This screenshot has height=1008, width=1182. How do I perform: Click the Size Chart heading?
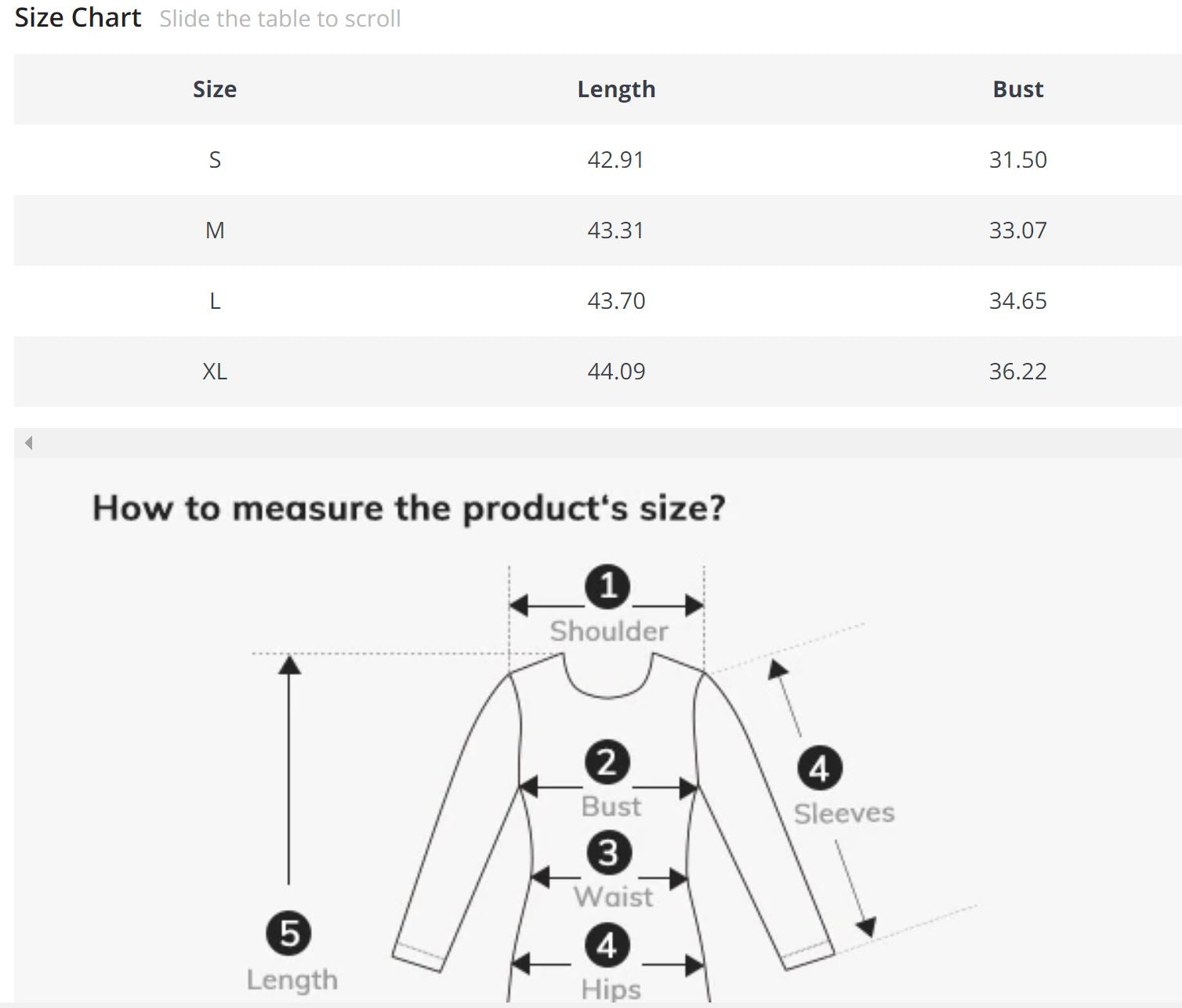[78, 17]
